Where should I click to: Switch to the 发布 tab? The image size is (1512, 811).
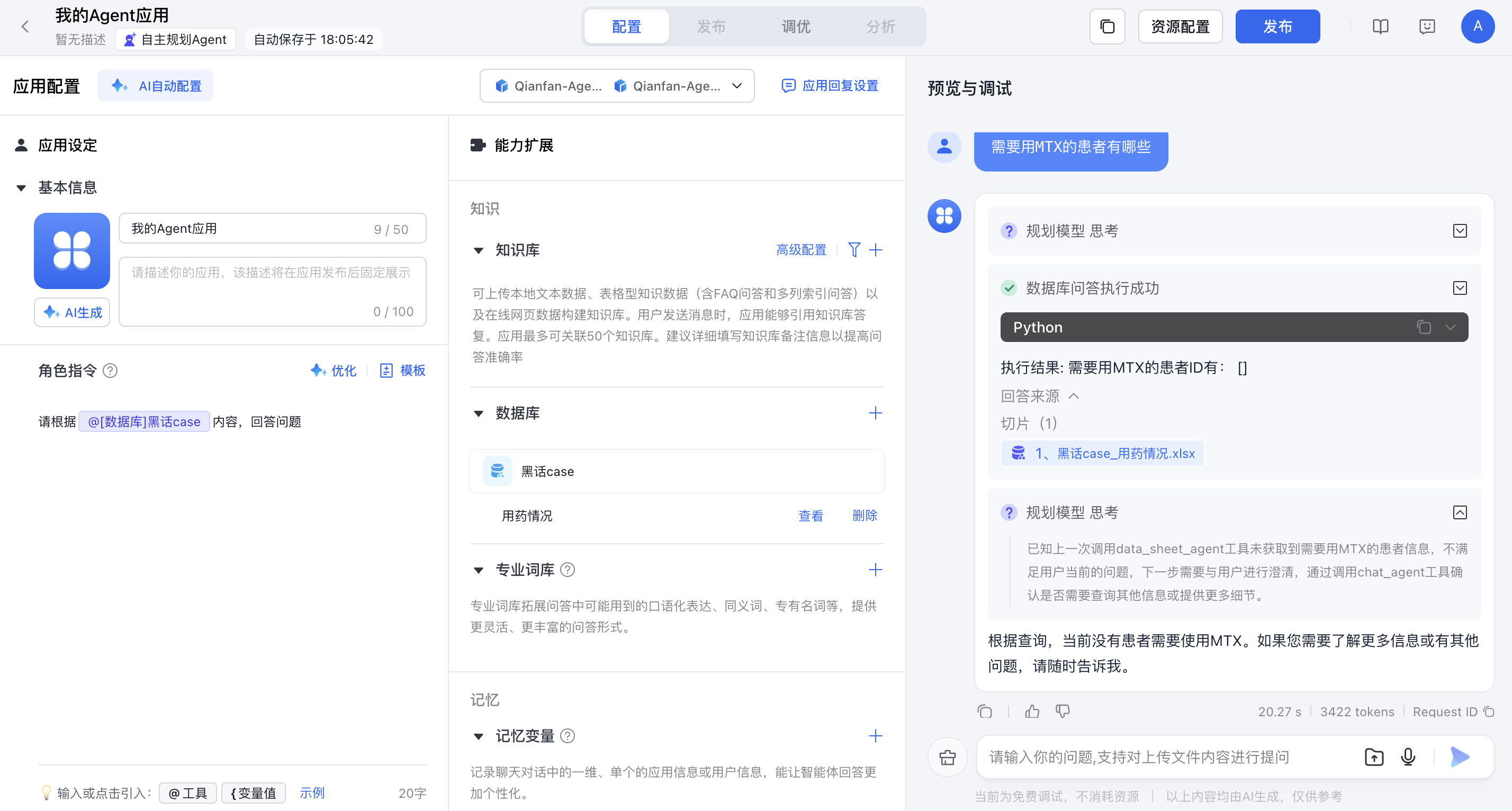pyautogui.click(x=711, y=26)
